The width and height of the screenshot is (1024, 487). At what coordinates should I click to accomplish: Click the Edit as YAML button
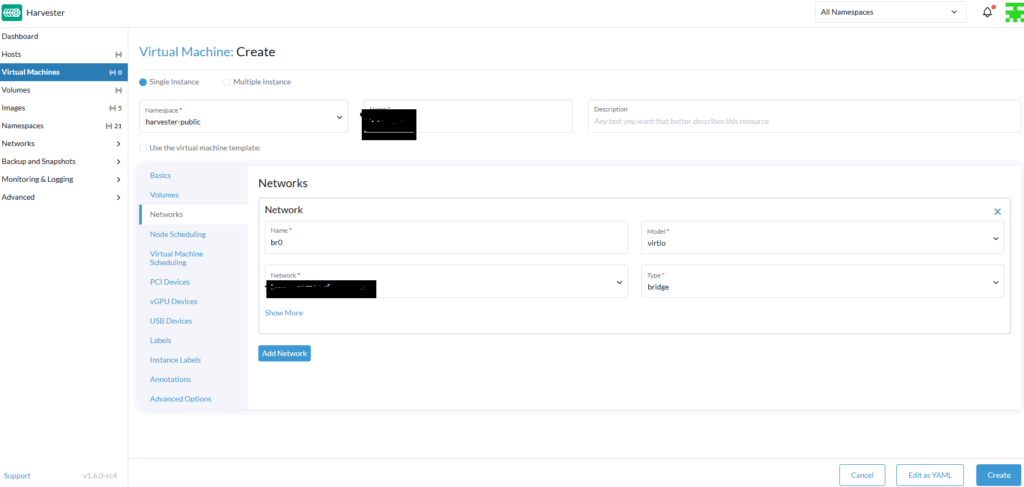[x=930, y=475]
